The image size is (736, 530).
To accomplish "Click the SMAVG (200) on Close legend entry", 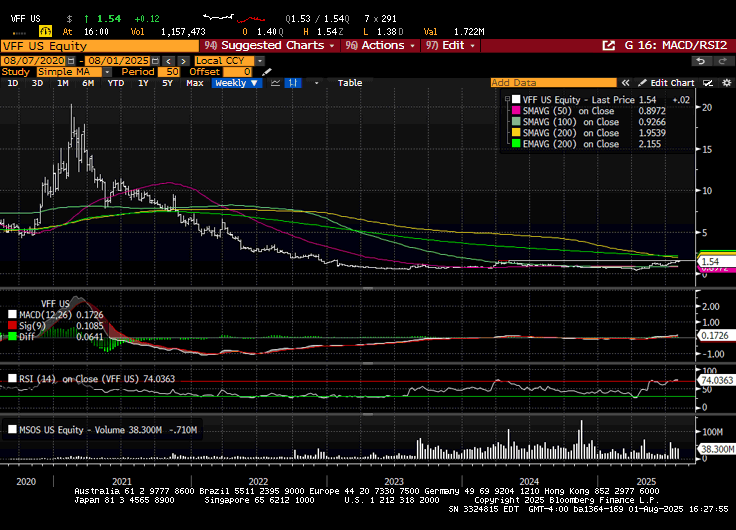I will pos(571,133).
